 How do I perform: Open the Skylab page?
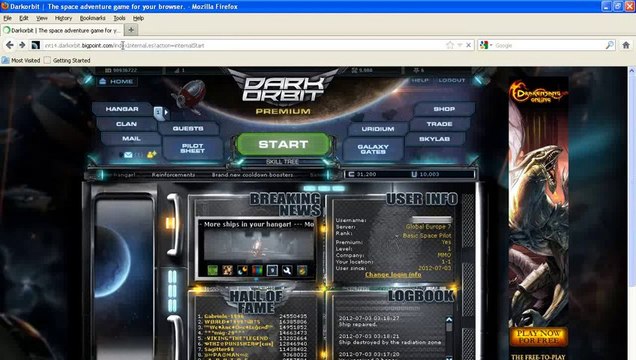click(x=434, y=139)
